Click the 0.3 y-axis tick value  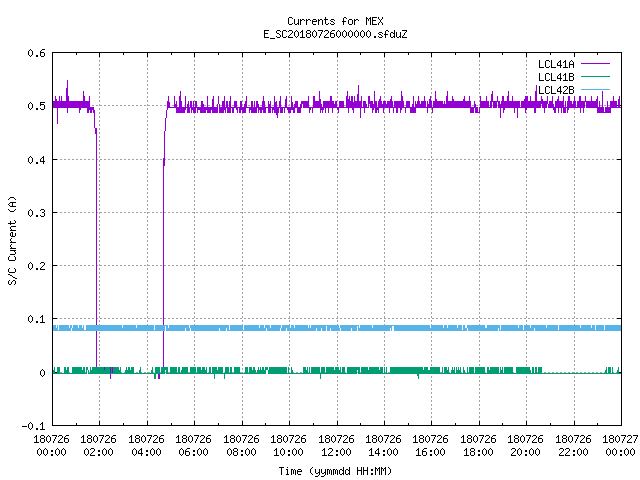[x=36, y=213]
